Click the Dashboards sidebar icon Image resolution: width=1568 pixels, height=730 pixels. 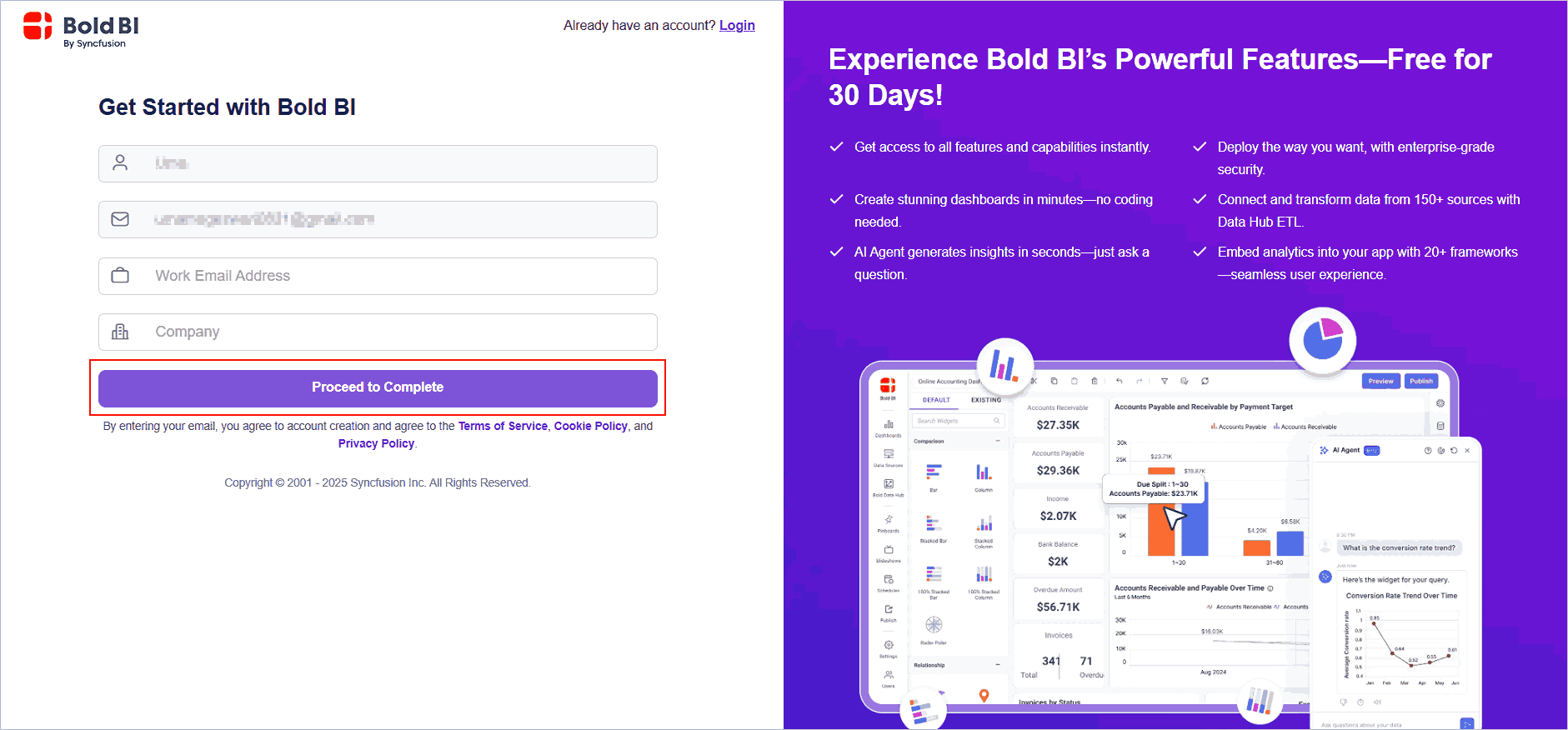pos(889,427)
